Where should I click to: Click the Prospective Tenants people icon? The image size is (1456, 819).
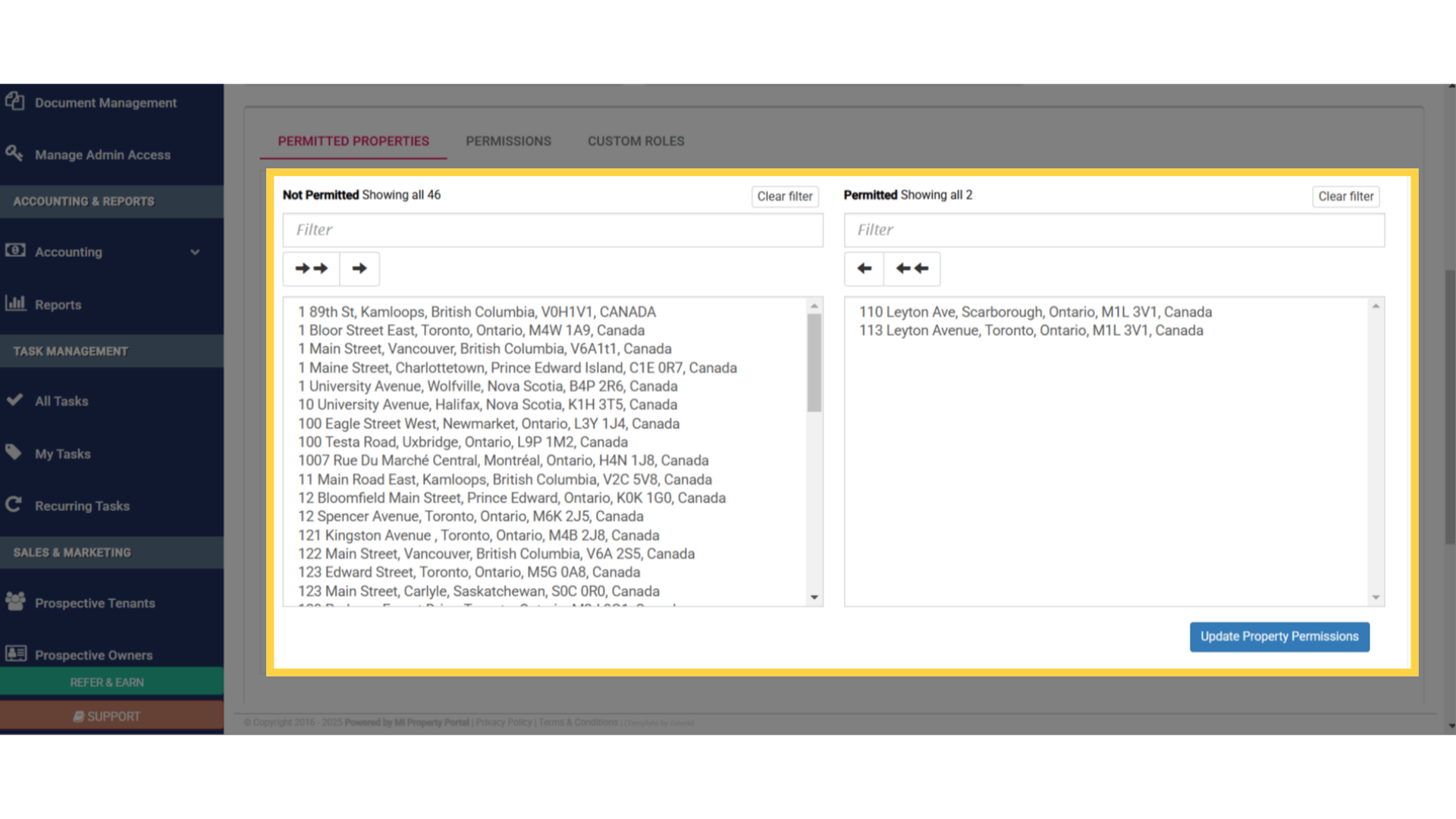[15, 601]
